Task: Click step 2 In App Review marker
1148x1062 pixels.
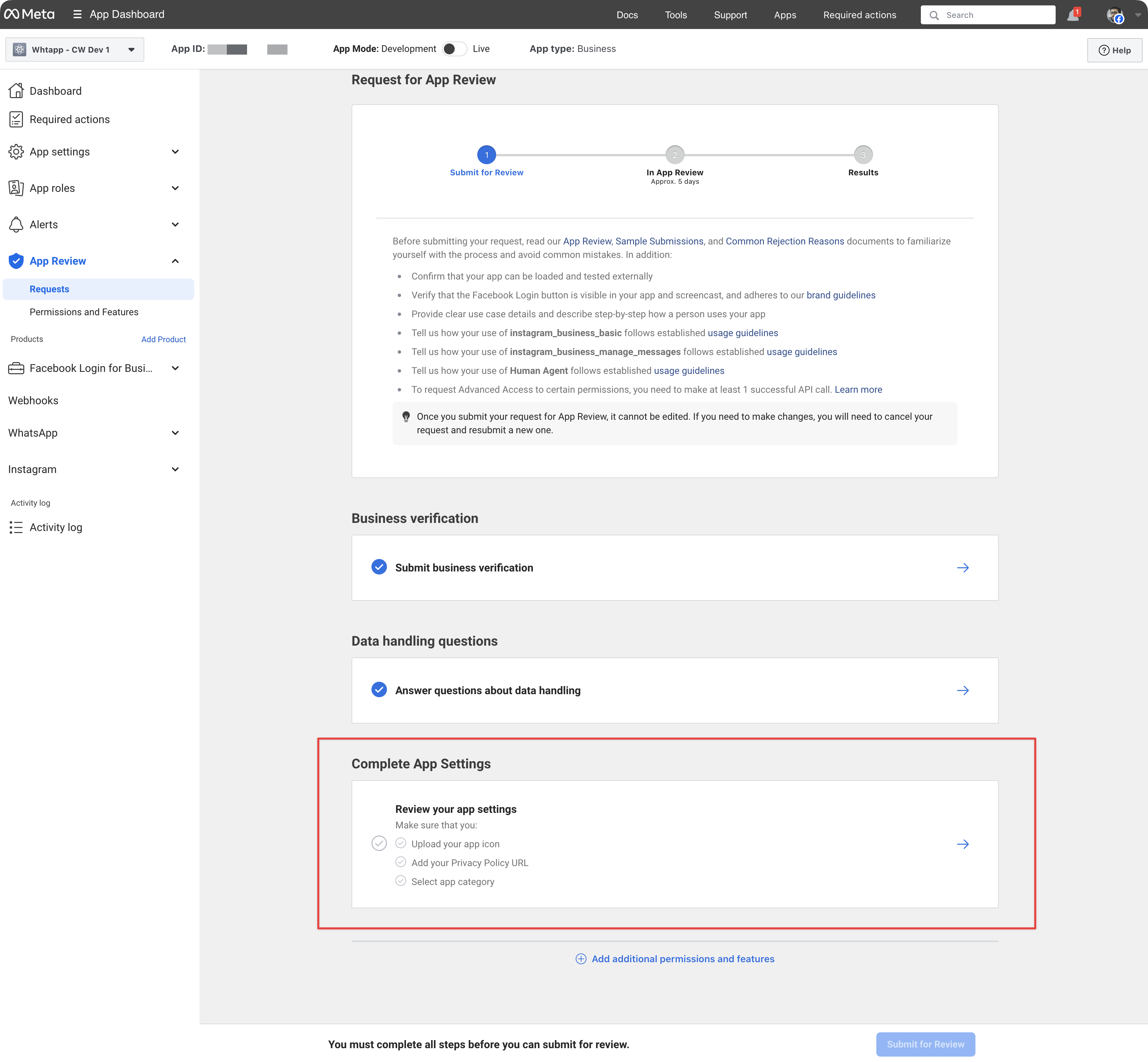Action: (674, 155)
